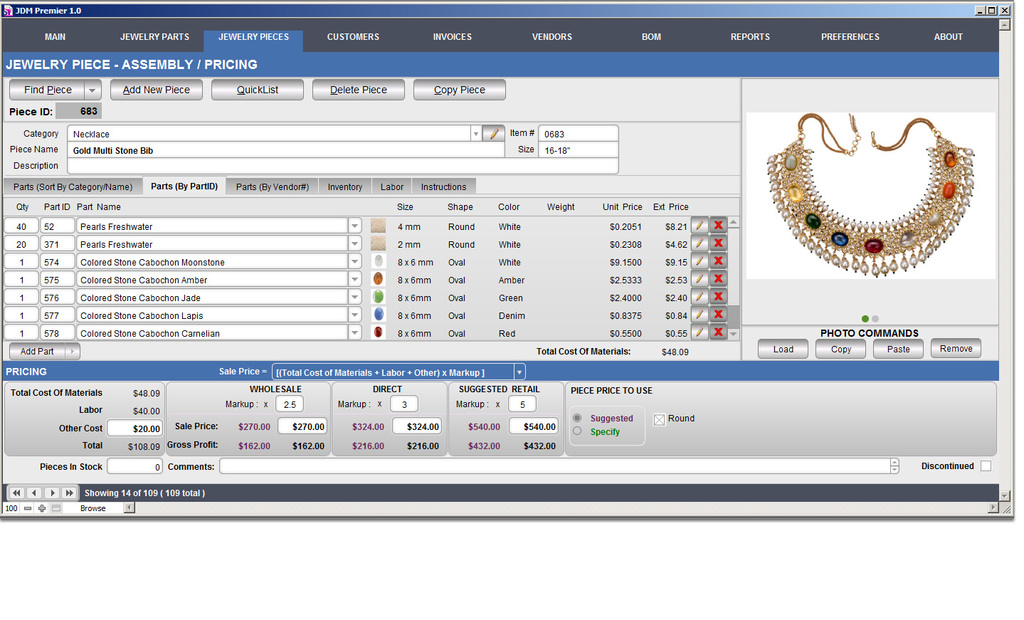Viewport: 1024px width, 620px height.
Task: Jump to the last record
Action: coord(69,493)
